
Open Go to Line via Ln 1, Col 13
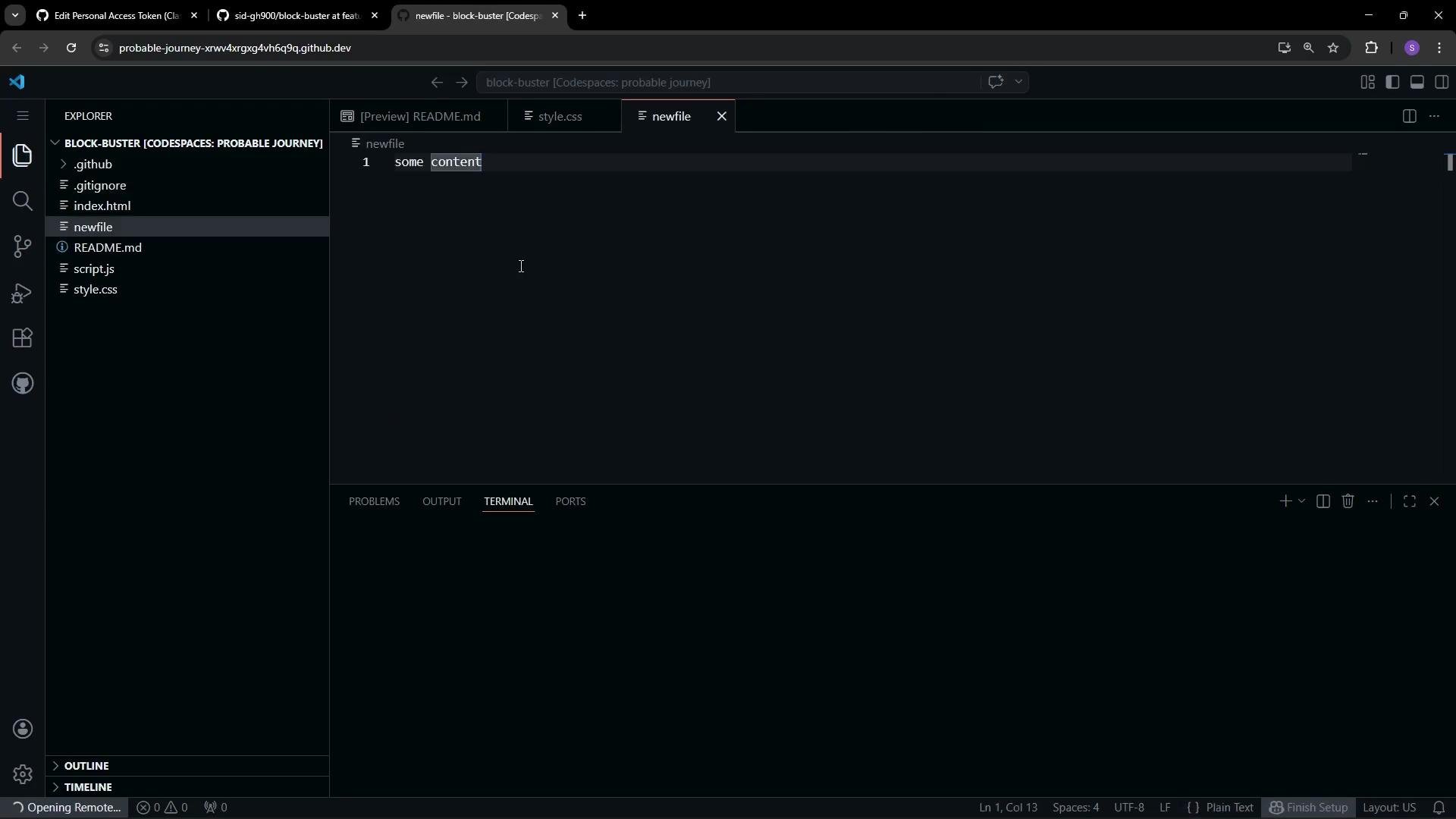[x=1008, y=808]
